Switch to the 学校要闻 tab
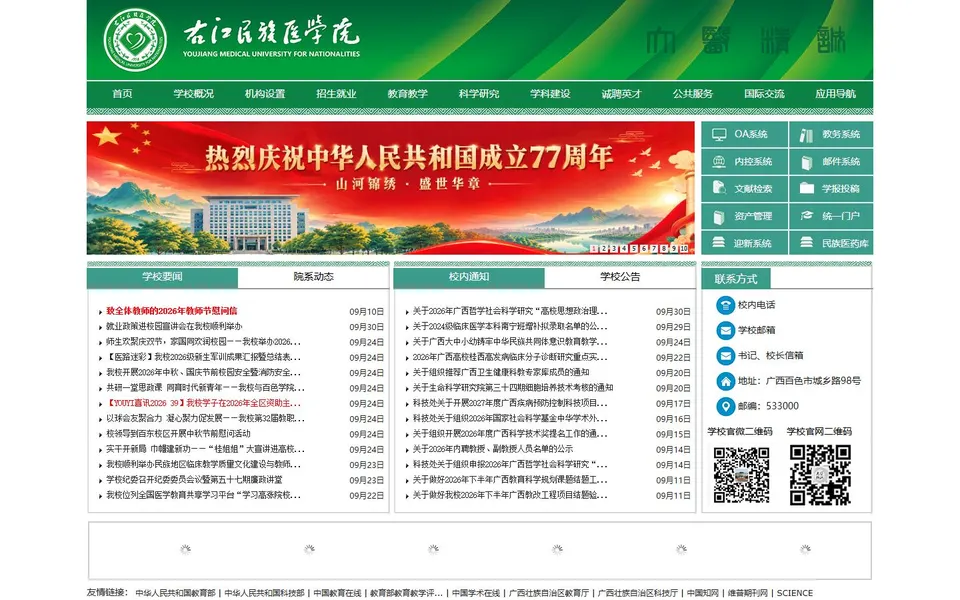The image size is (960, 600). 162,277
